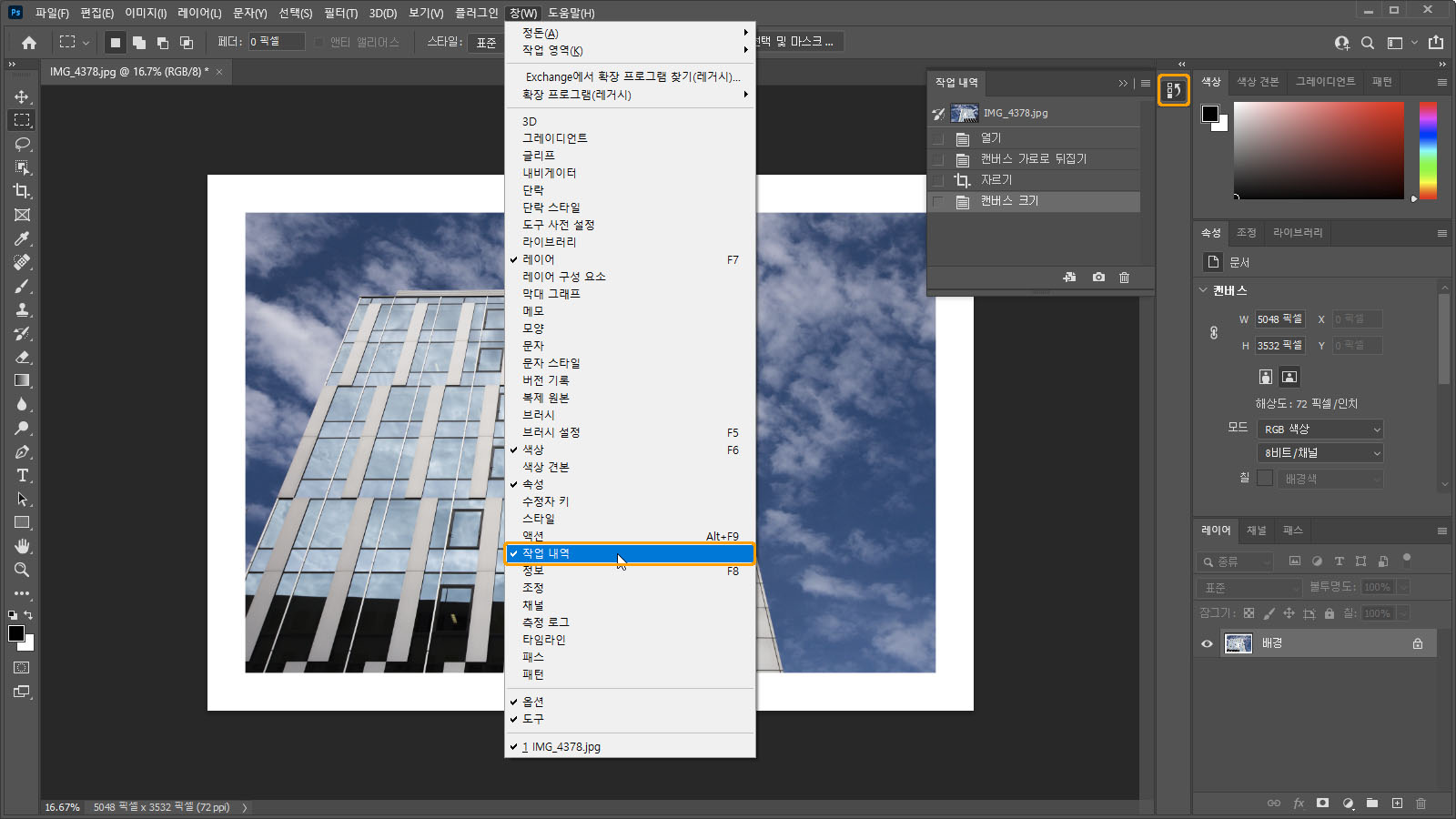Collapse the 캔버스 section in Properties
1456x819 pixels.
click(1203, 290)
